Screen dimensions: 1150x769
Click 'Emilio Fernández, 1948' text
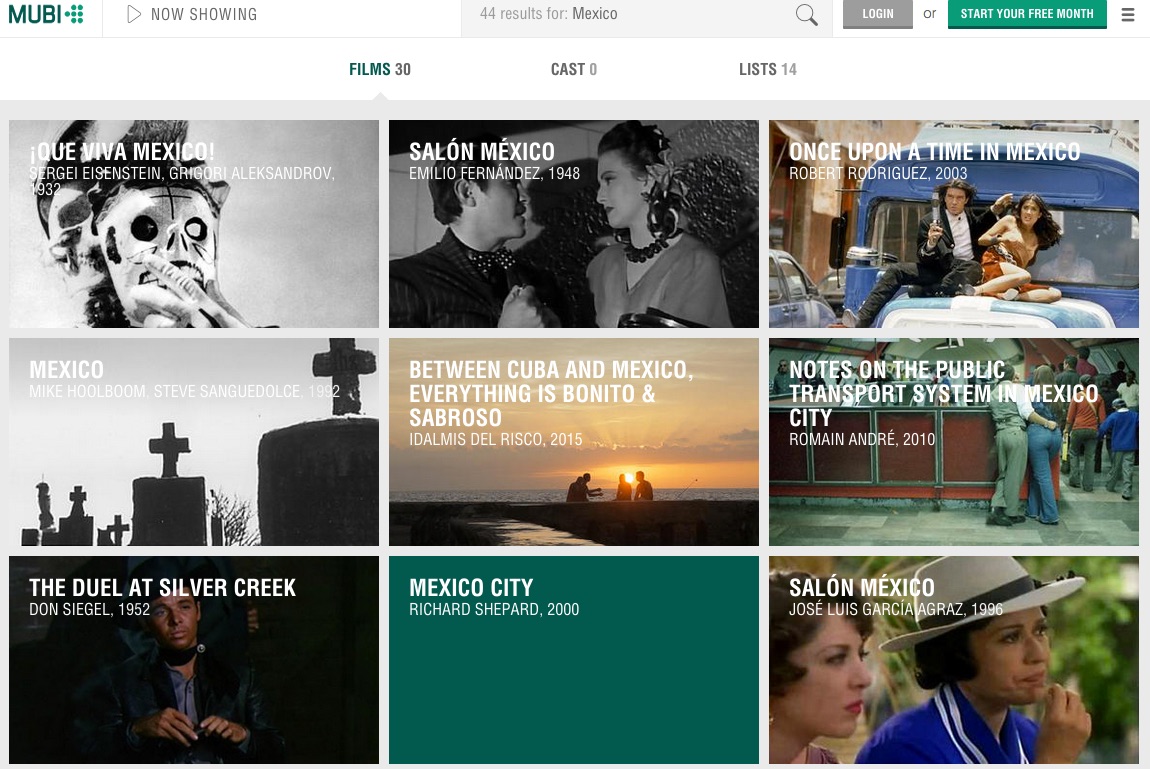point(494,174)
